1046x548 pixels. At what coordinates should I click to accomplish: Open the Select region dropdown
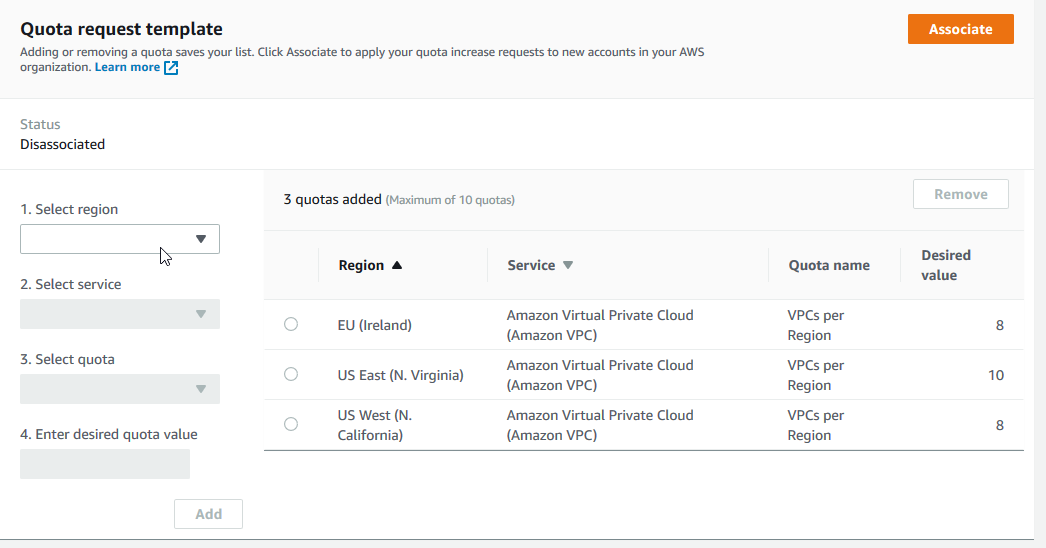click(x=120, y=239)
